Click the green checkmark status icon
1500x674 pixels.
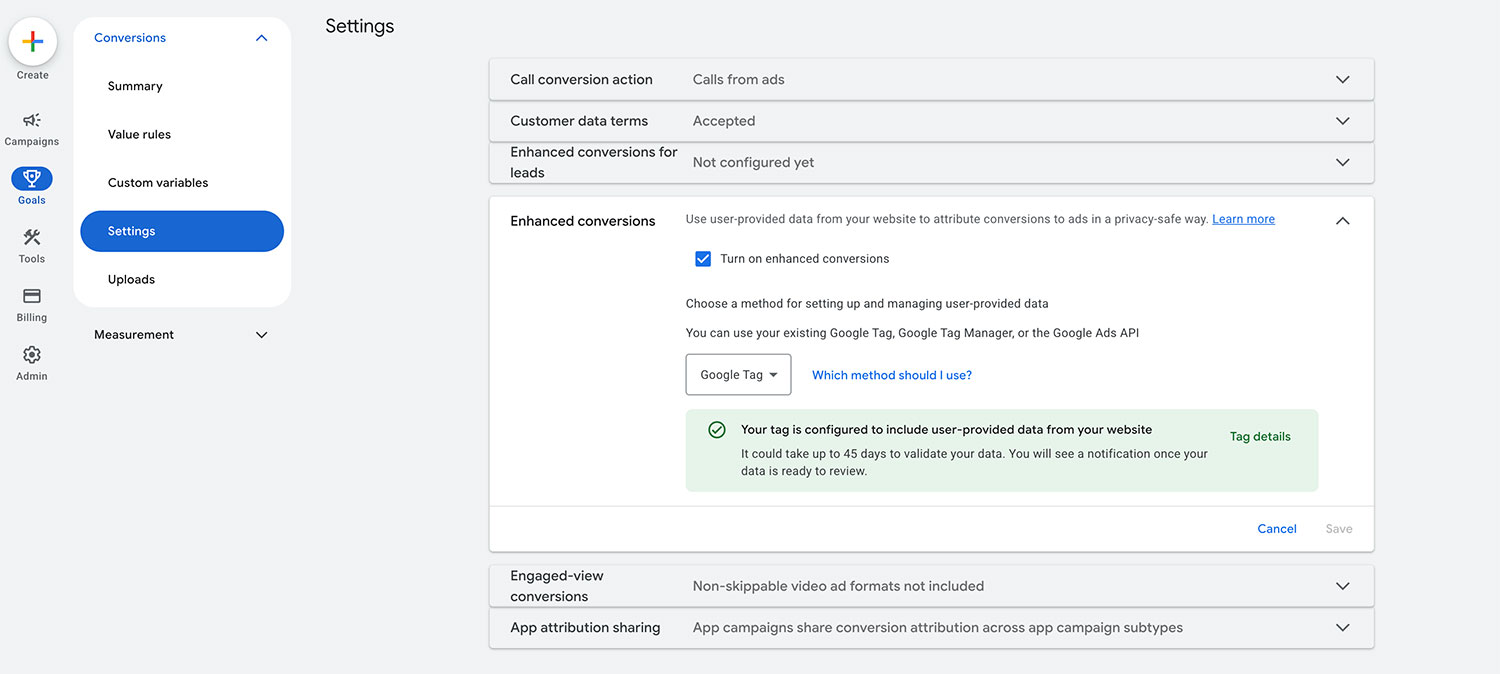(717, 429)
